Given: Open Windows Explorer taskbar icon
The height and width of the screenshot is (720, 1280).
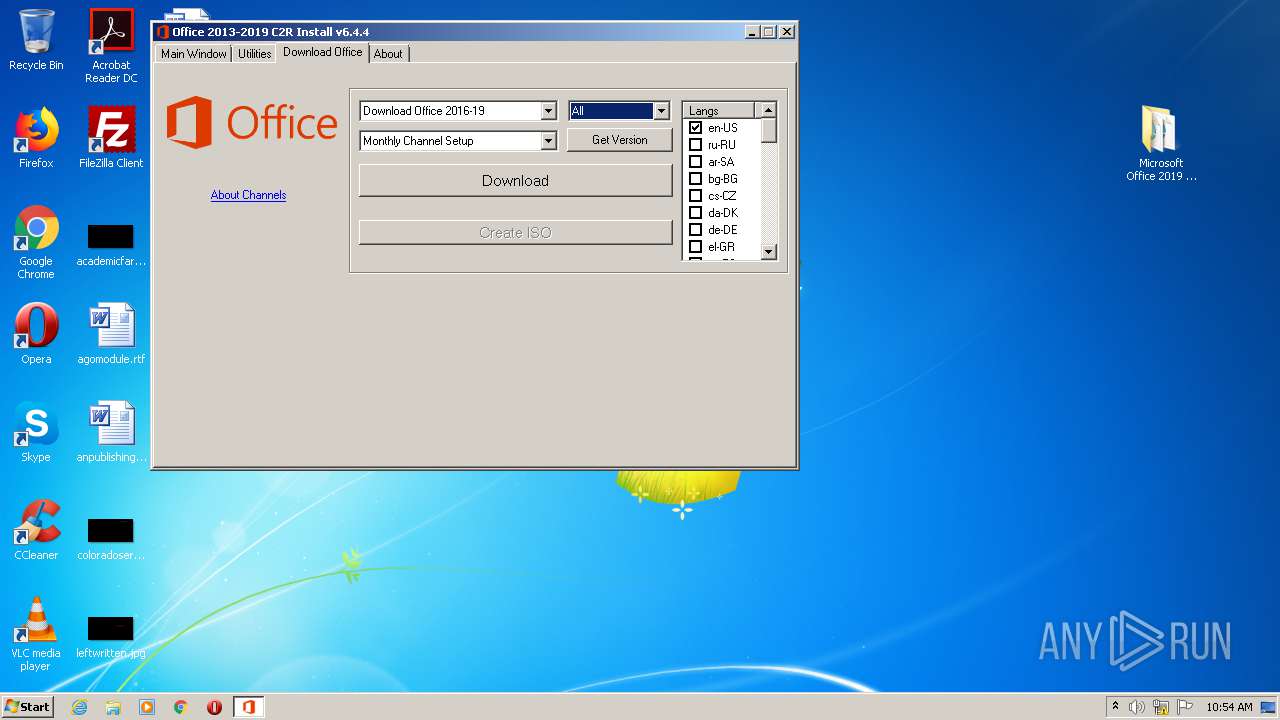Looking at the screenshot, I should coord(113,707).
